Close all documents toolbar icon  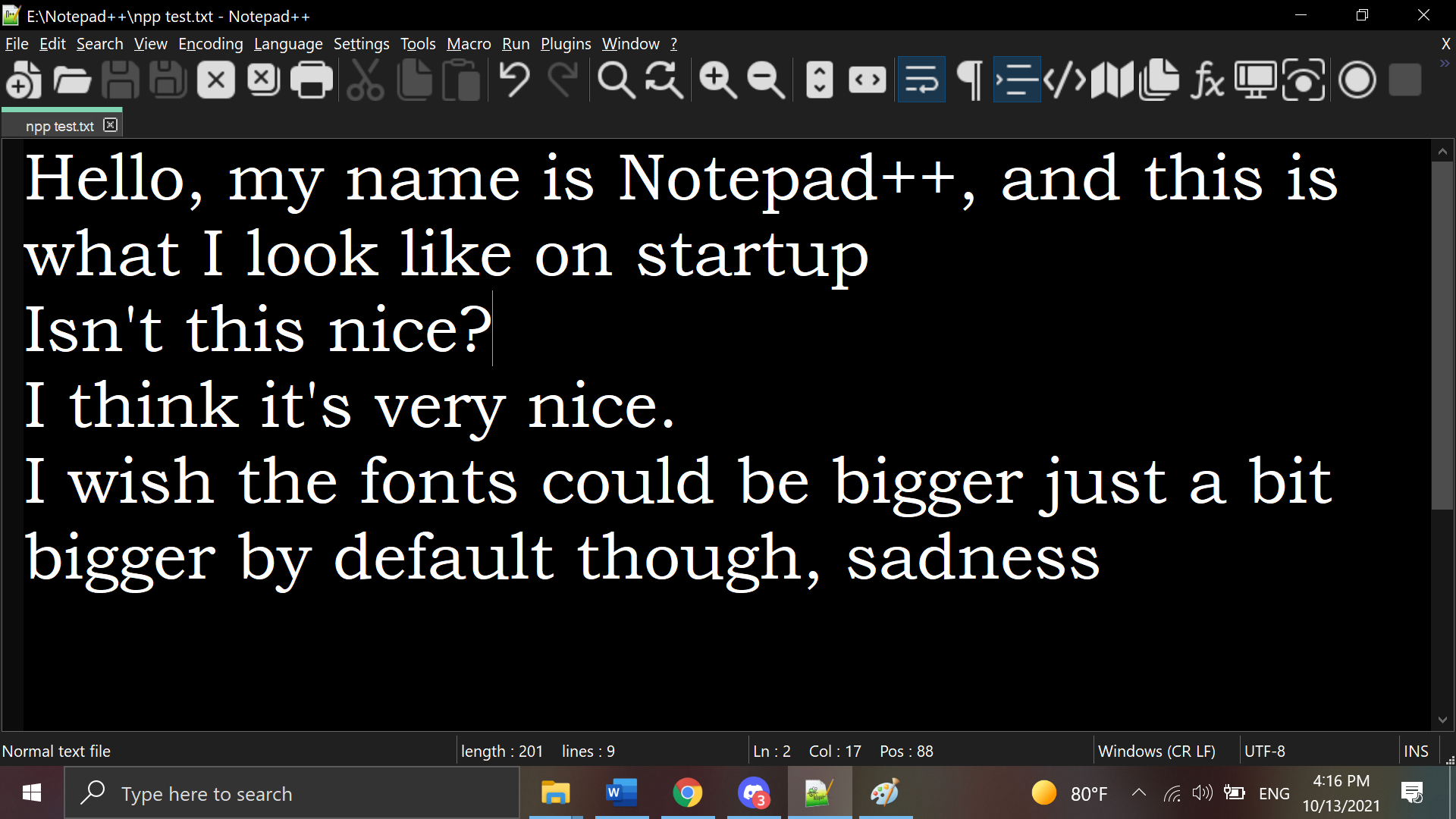[x=264, y=80]
